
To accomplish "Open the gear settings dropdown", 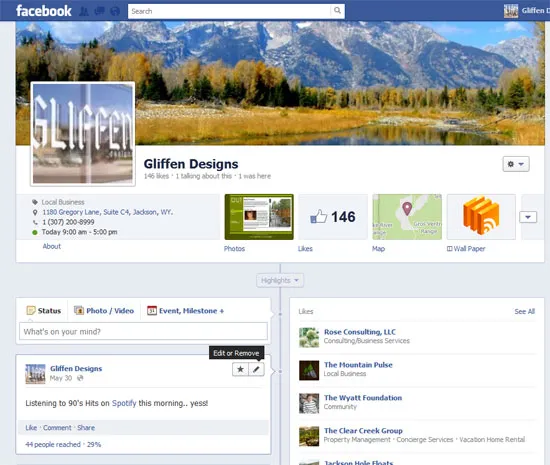I will [516, 164].
